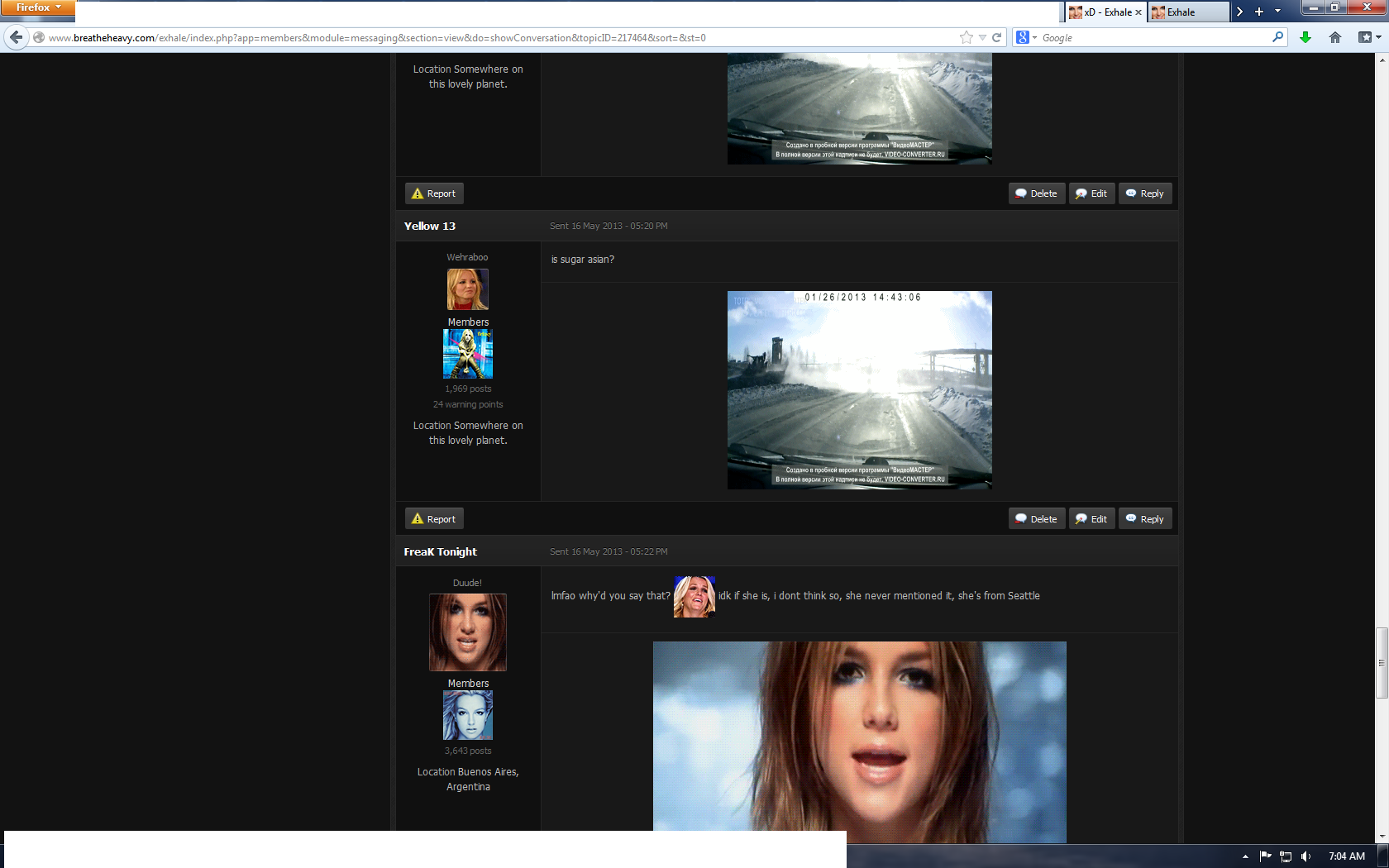Open the Firefox application menu
The height and width of the screenshot is (868, 1389).
(37, 7)
